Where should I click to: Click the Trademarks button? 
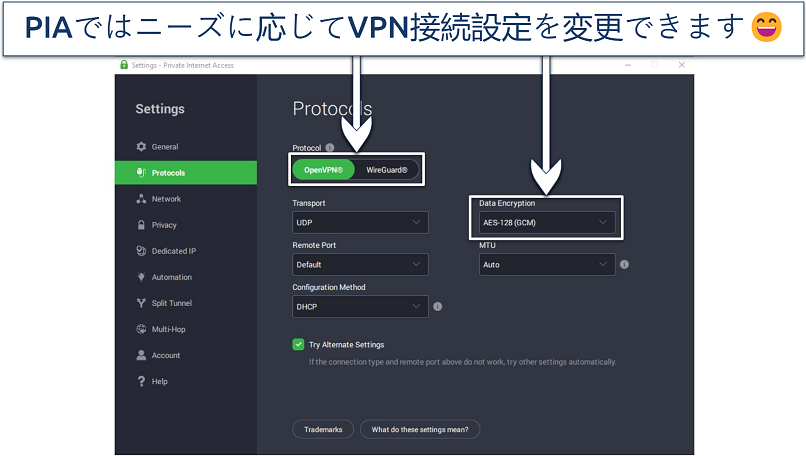click(x=323, y=429)
